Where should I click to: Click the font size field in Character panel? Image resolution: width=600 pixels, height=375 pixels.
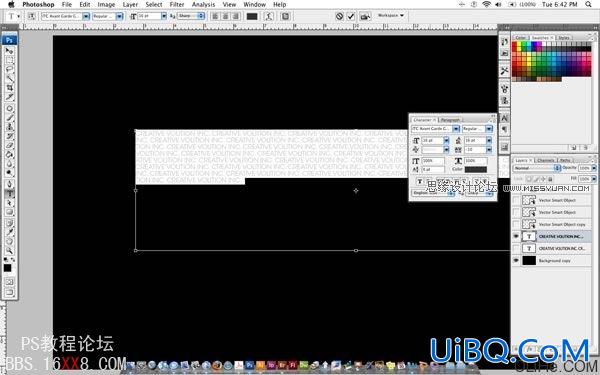[432, 140]
